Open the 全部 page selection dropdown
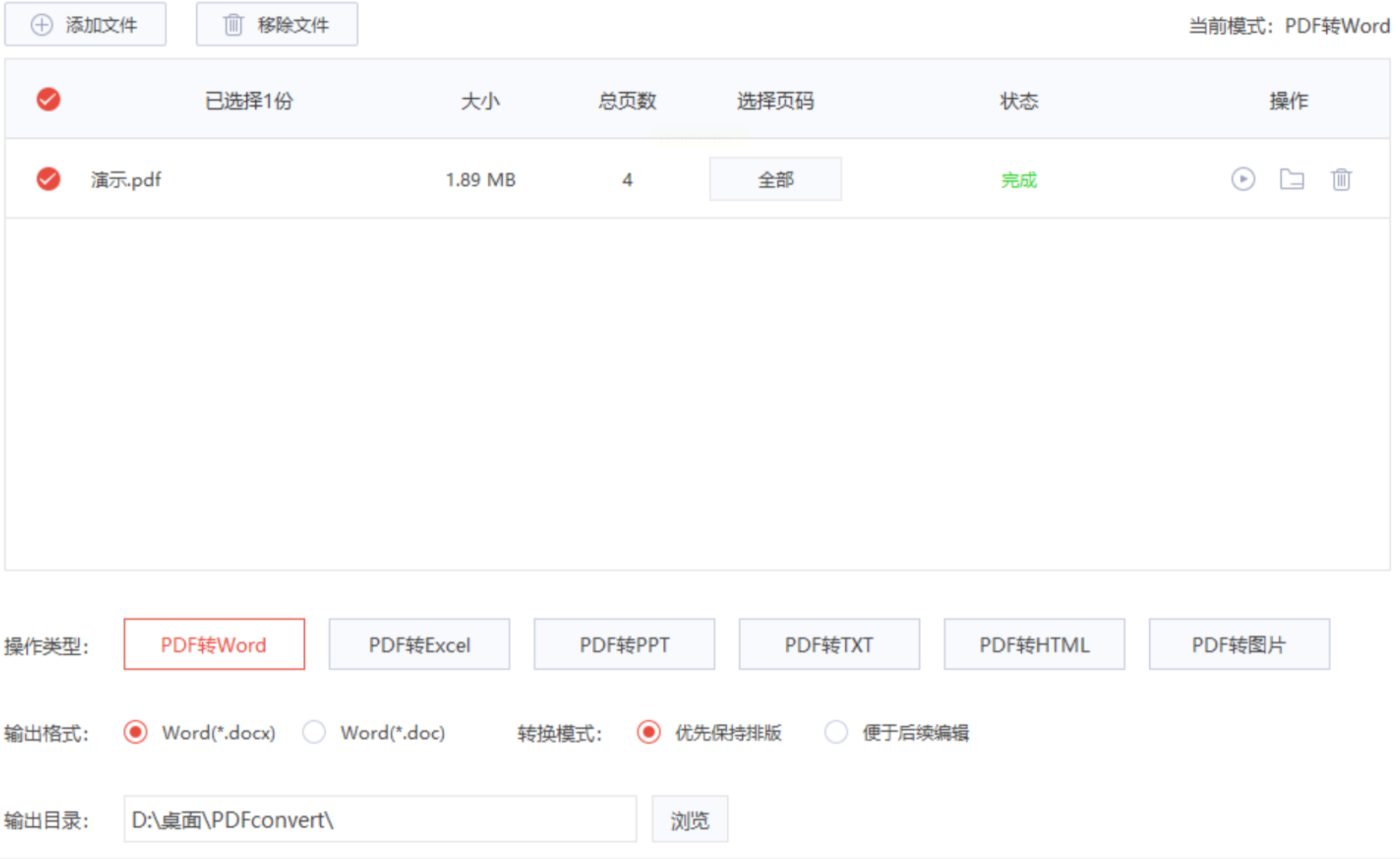This screenshot has height=859, width=1400. [x=775, y=180]
